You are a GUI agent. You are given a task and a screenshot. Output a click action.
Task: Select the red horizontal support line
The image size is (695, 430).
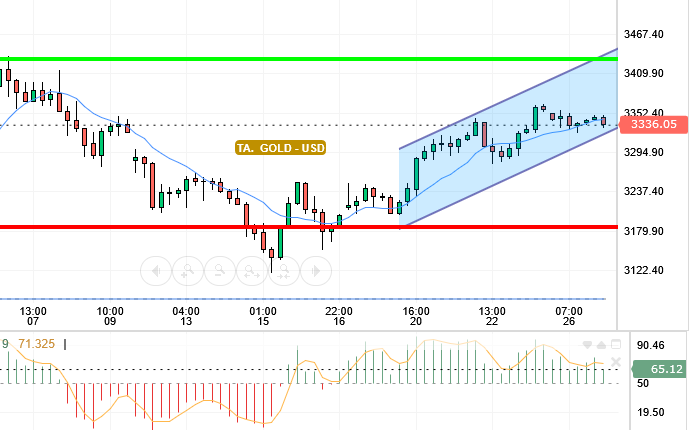pyautogui.click(x=308, y=227)
